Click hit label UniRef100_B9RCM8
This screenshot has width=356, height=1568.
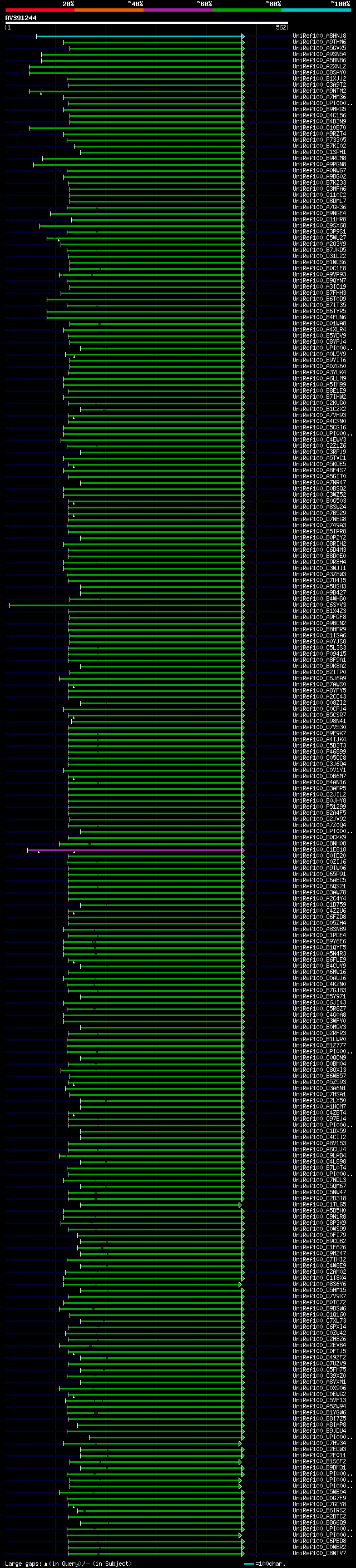(x=319, y=159)
